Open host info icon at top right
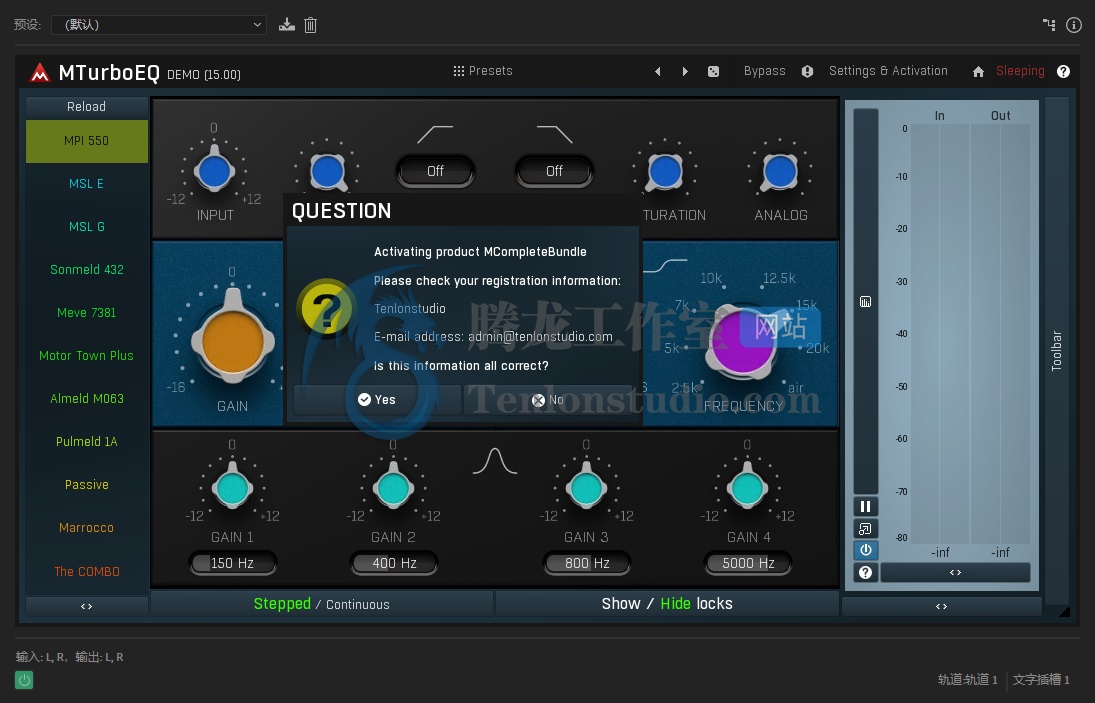The image size is (1095, 703). [x=1074, y=25]
